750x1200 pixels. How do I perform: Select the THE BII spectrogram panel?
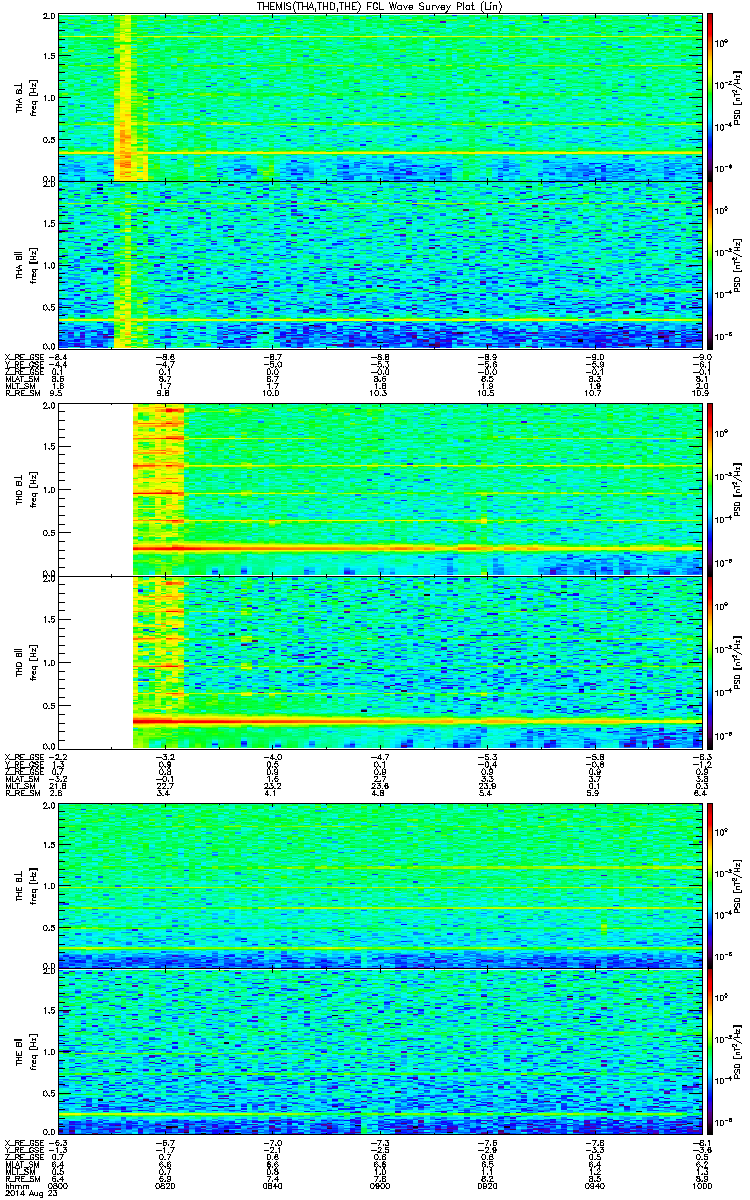[380, 1052]
